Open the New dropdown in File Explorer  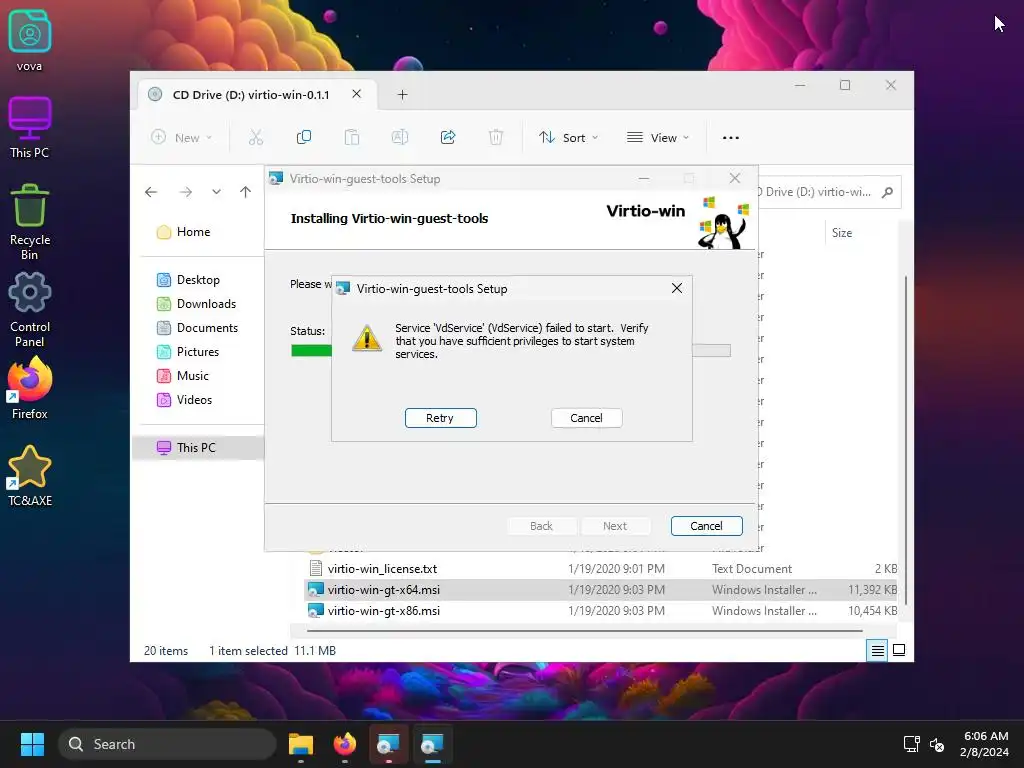[182, 137]
